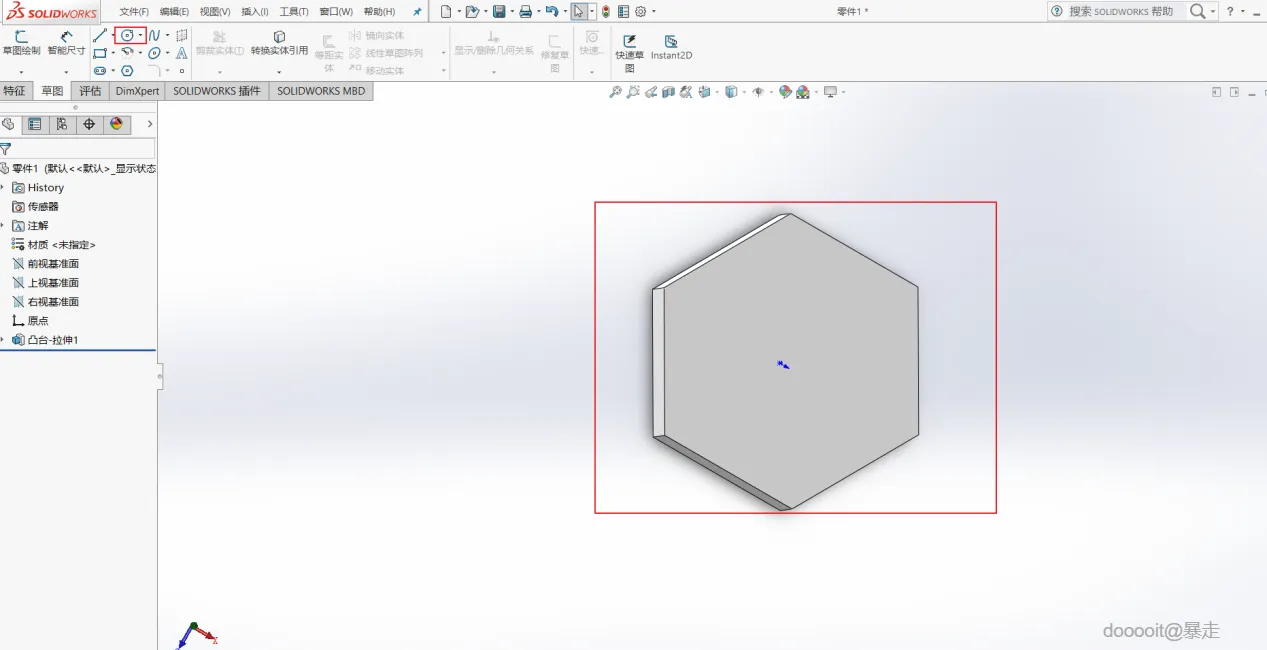Click the Rebuild traffic light icon
The height and width of the screenshot is (650, 1267).
[606, 12]
